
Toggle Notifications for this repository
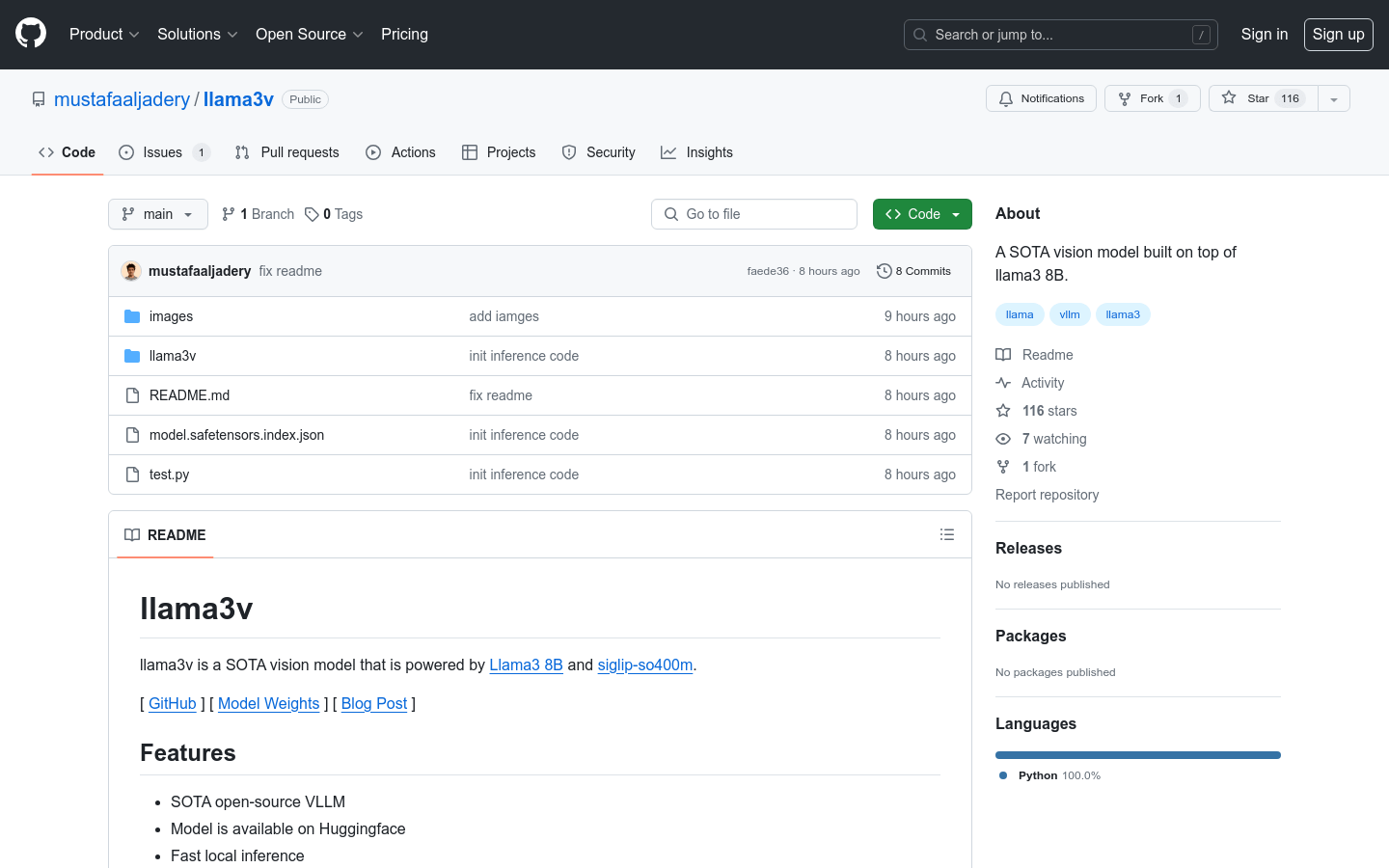pos(1041,98)
